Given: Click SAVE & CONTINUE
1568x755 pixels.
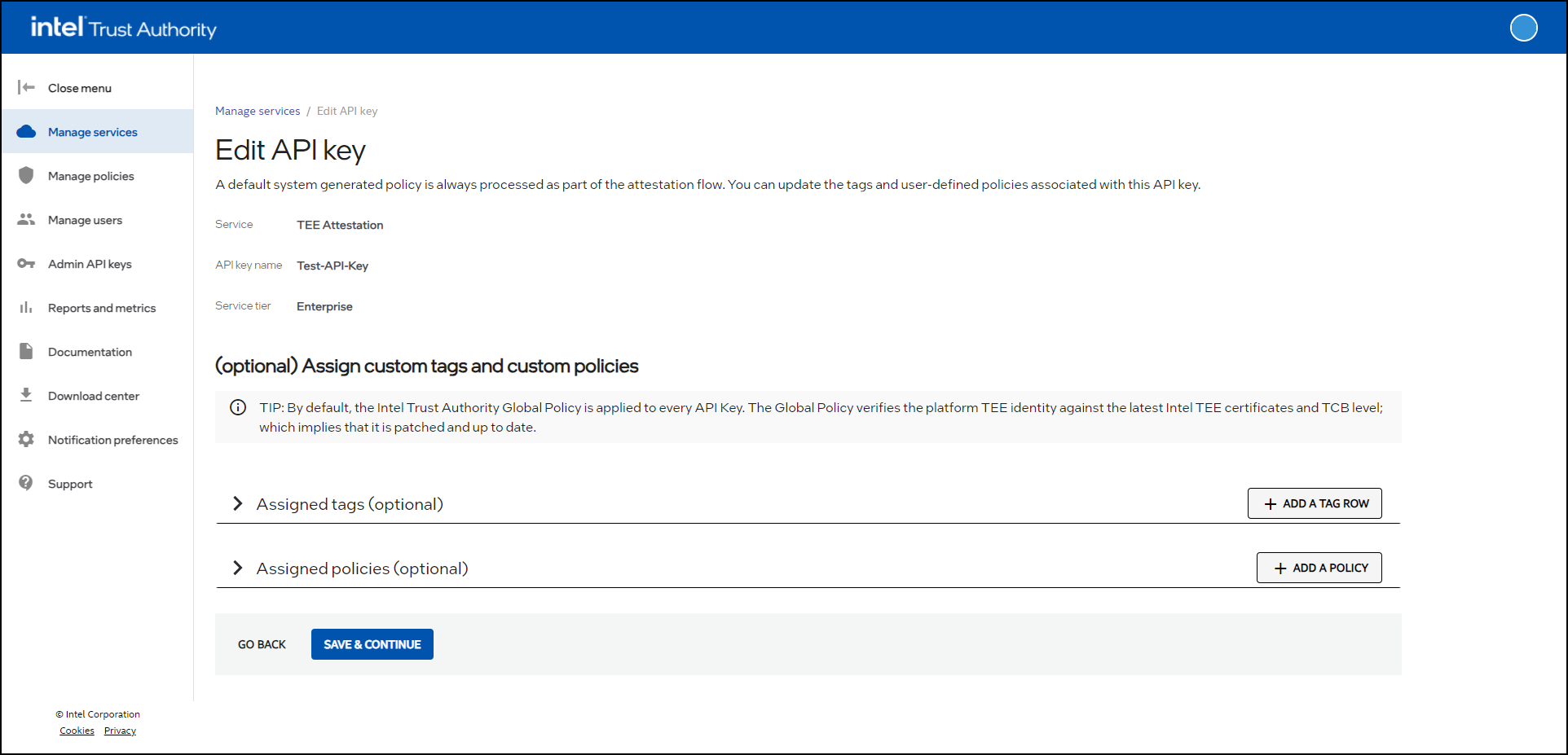Looking at the screenshot, I should coord(372,644).
